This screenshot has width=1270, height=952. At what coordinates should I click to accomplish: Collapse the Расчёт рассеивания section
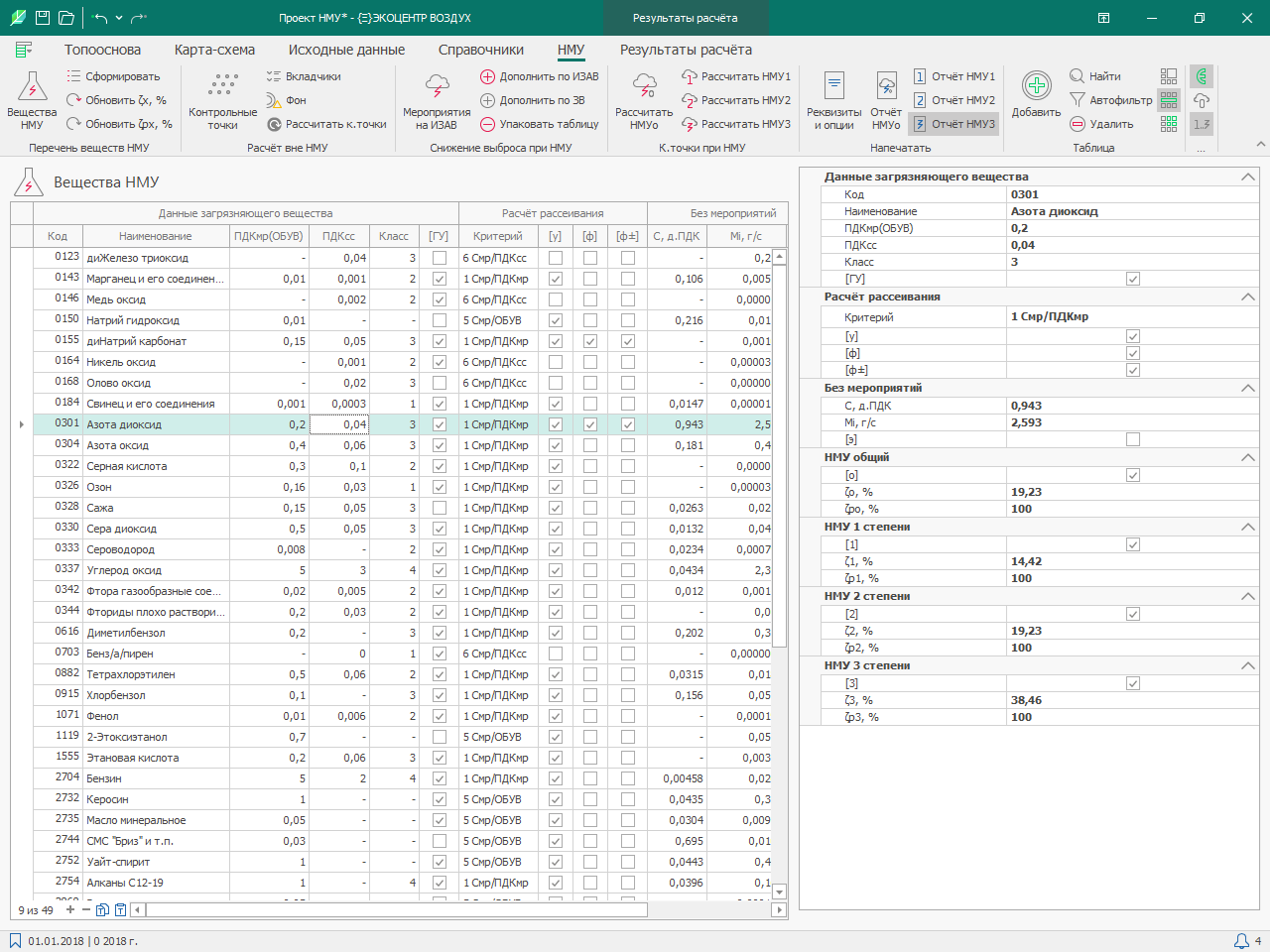[1247, 297]
